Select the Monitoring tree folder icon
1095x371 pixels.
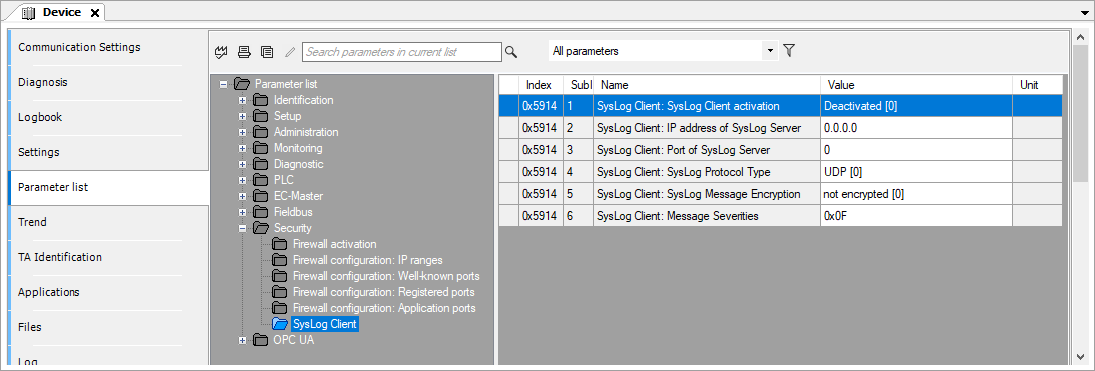(260, 148)
